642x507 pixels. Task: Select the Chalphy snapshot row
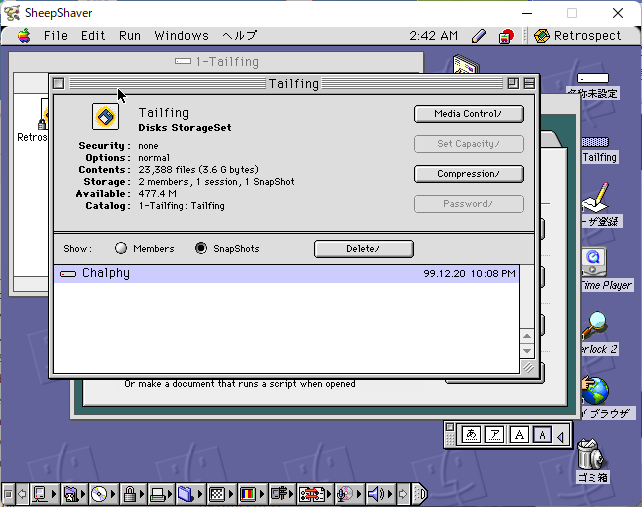(285, 273)
